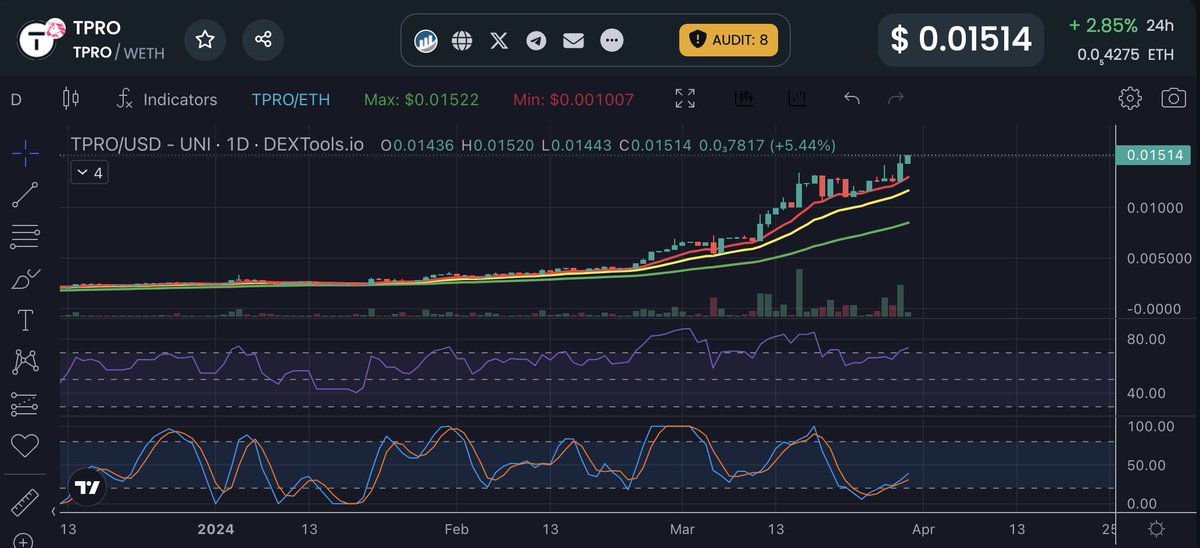Click the 2024 label on time axis
Screen dimensions: 1200x548
pos(214,529)
